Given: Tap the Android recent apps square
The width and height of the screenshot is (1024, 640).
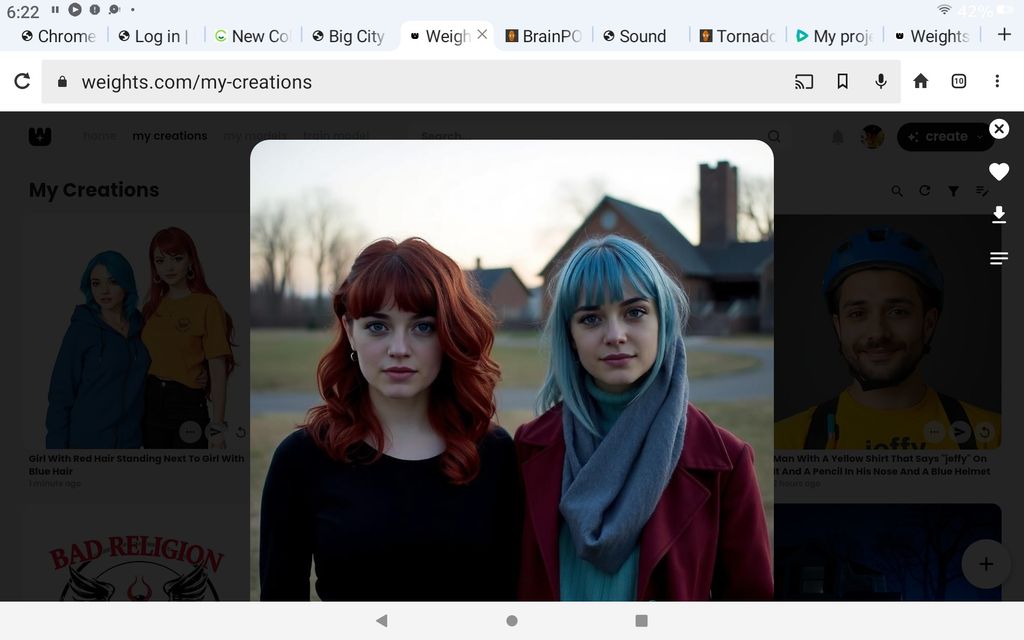Looking at the screenshot, I should tap(641, 620).
